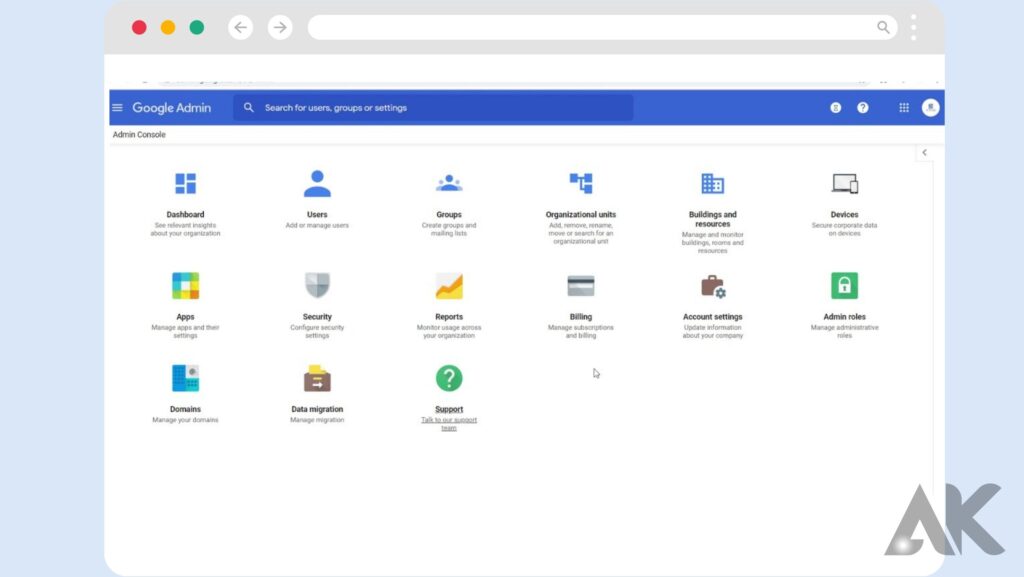Open the Groups icon
1024x577 pixels.
pyautogui.click(x=449, y=183)
